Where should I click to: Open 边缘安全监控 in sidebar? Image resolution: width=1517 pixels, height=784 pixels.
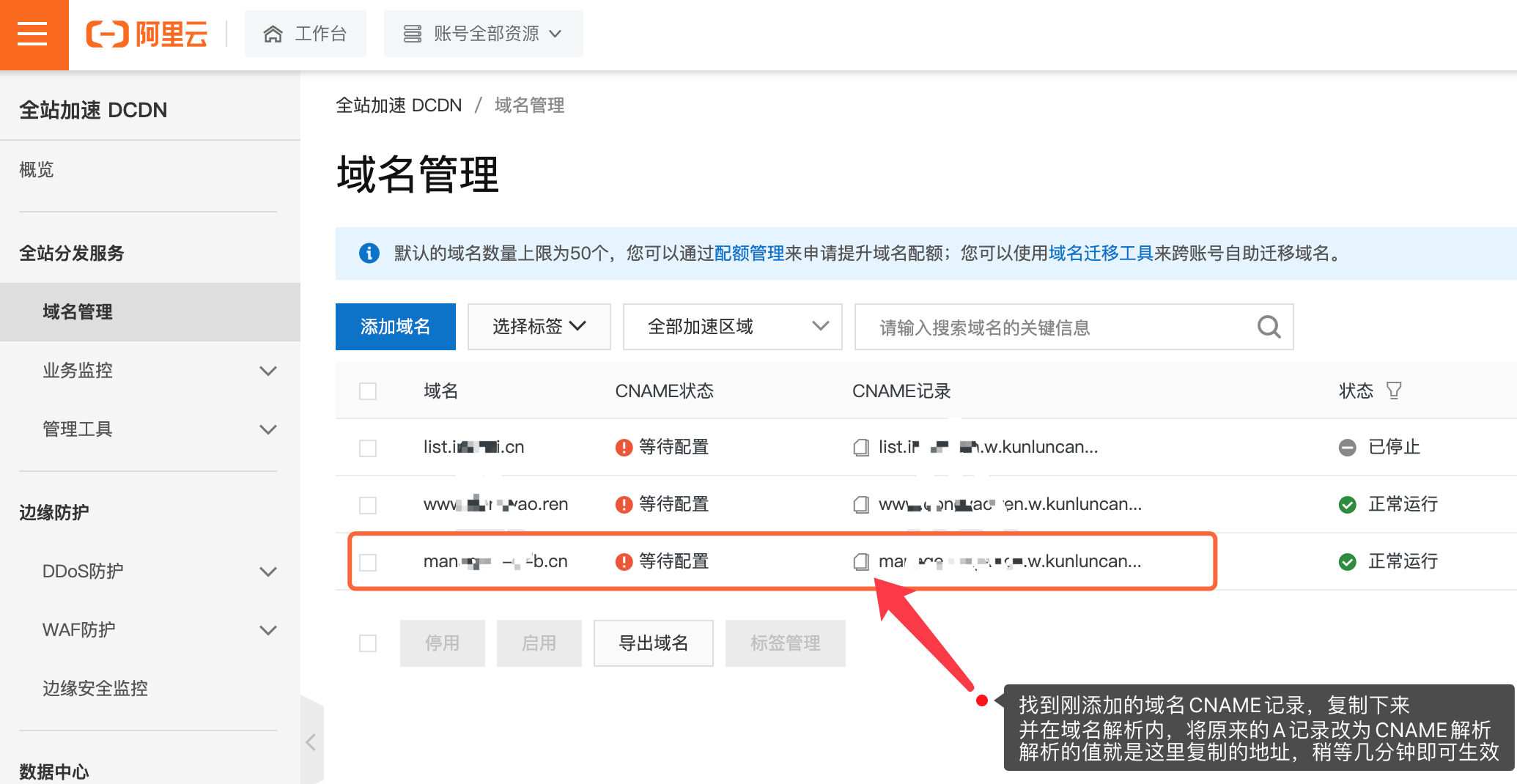pos(95,688)
